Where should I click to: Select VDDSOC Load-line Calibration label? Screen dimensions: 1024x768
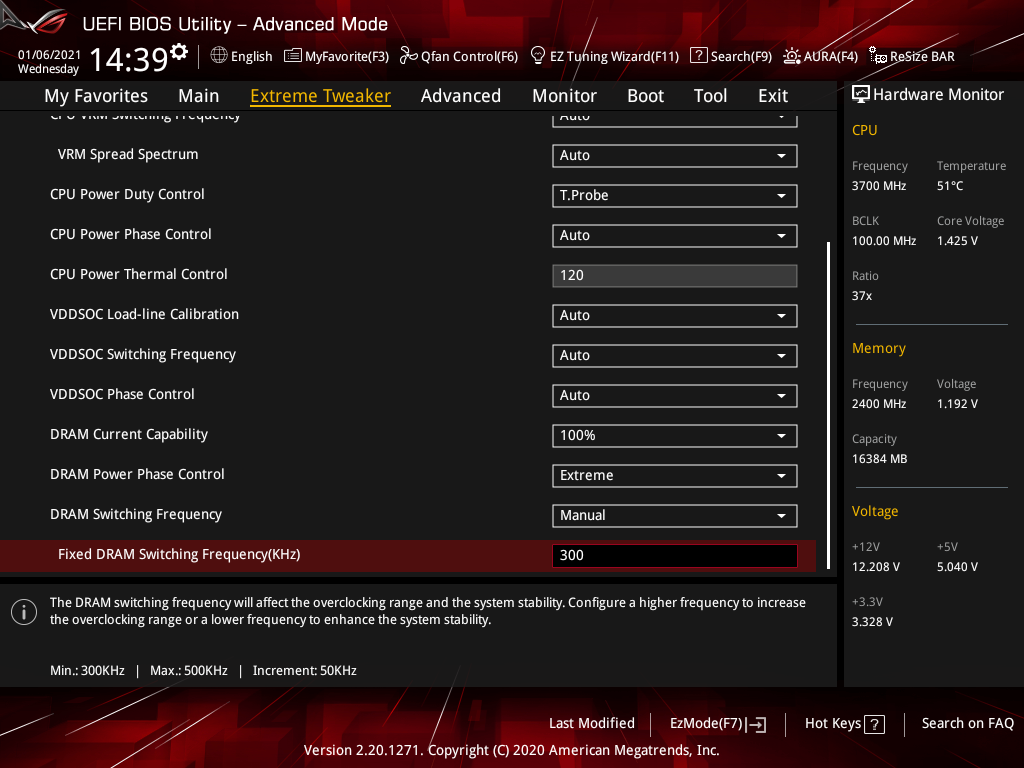click(144, 314)
